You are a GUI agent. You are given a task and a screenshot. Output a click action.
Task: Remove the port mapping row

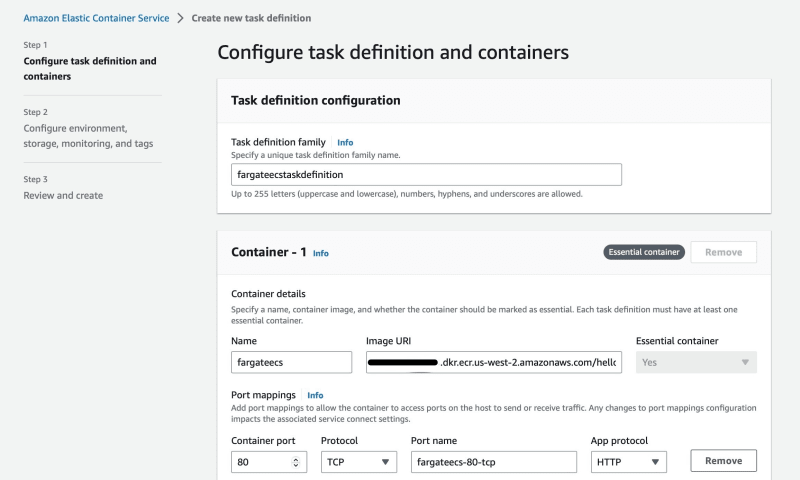[723, 461]
